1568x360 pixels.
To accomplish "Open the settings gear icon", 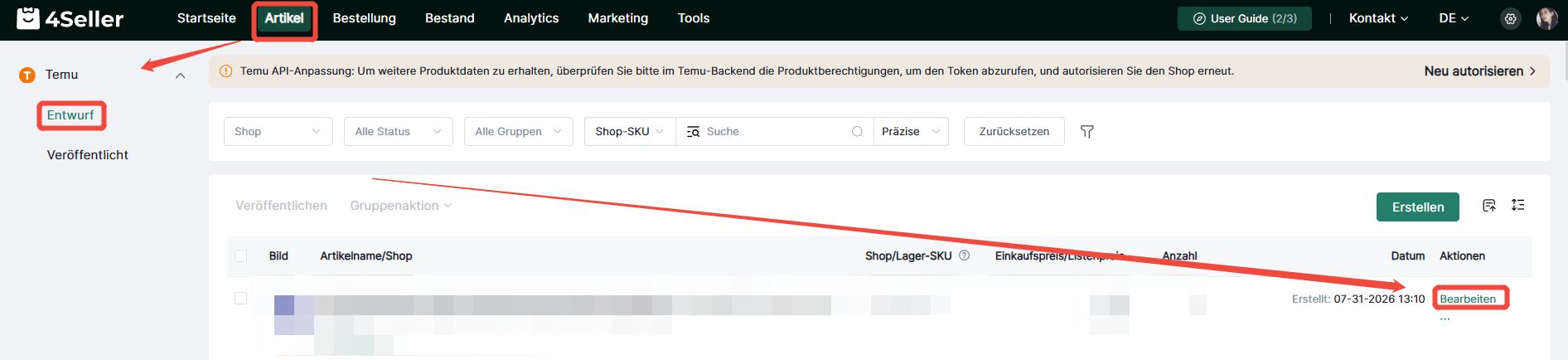I will (1511, 18).
